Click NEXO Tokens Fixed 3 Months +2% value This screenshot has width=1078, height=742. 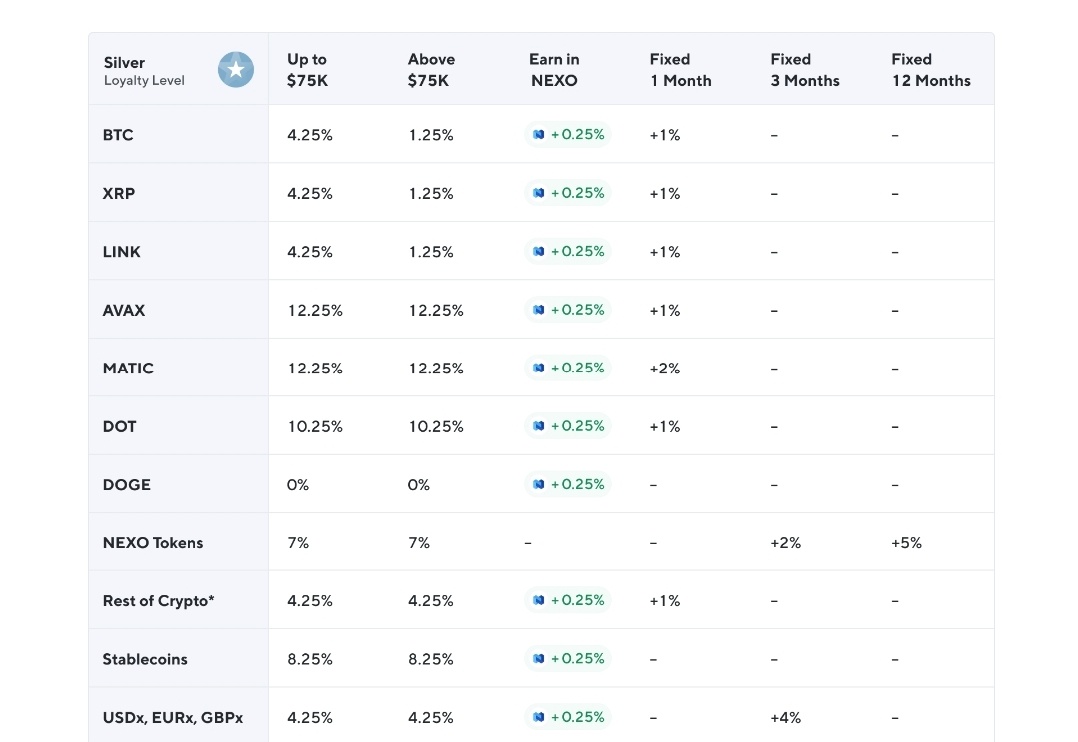pyautogui.click(x=786, y=543)
